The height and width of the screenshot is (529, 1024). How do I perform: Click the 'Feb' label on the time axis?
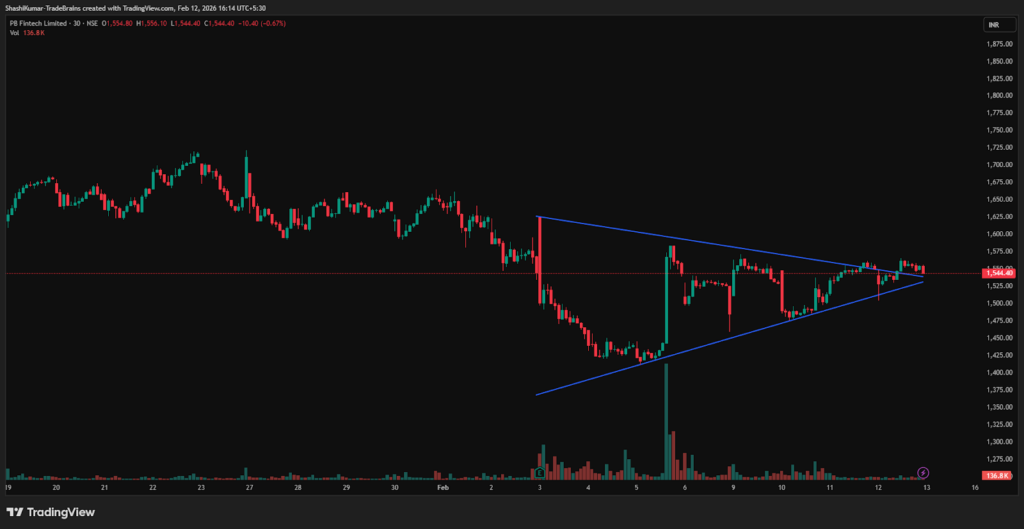pos(443,489)
